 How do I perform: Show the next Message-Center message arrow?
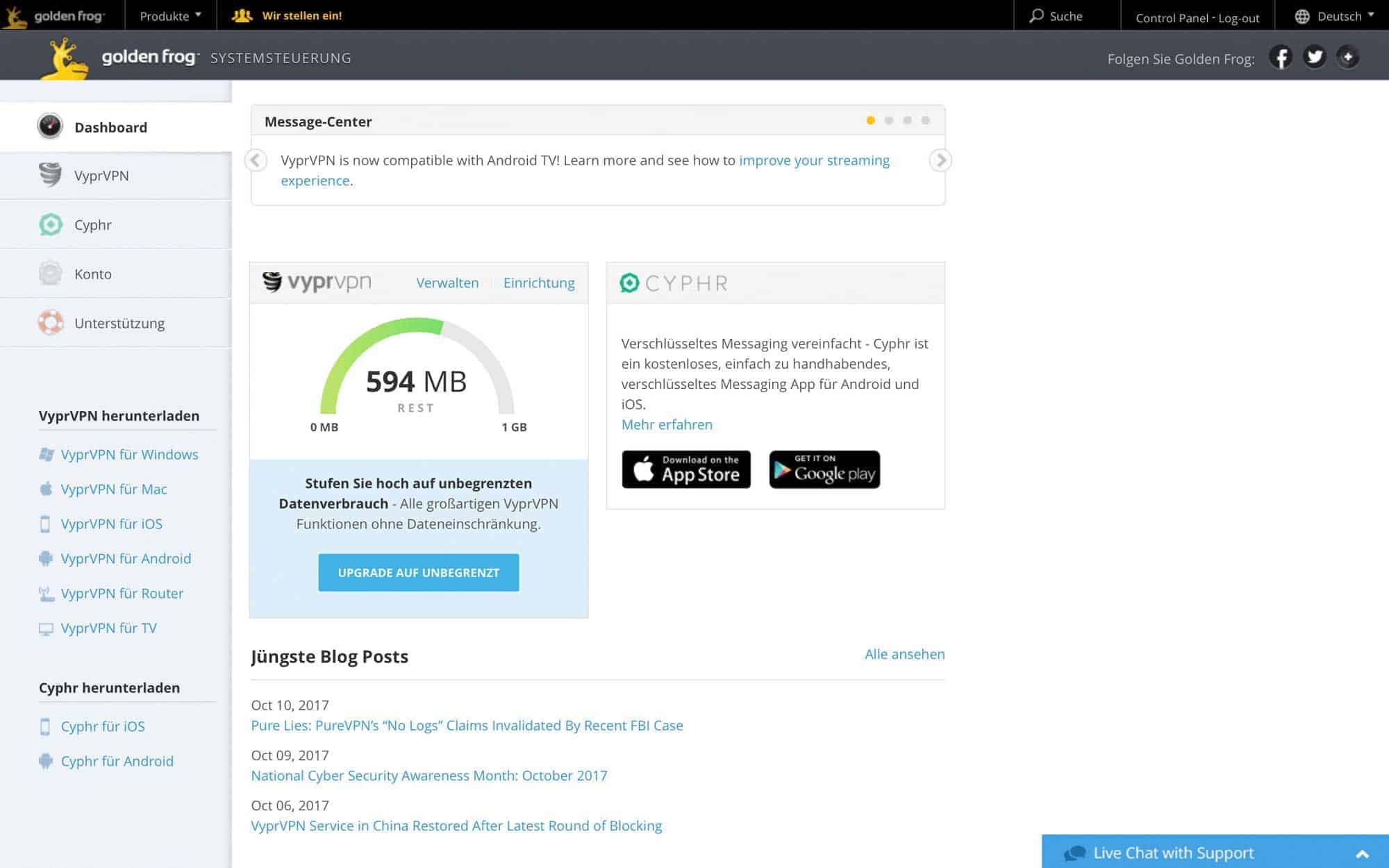(940, 160)
